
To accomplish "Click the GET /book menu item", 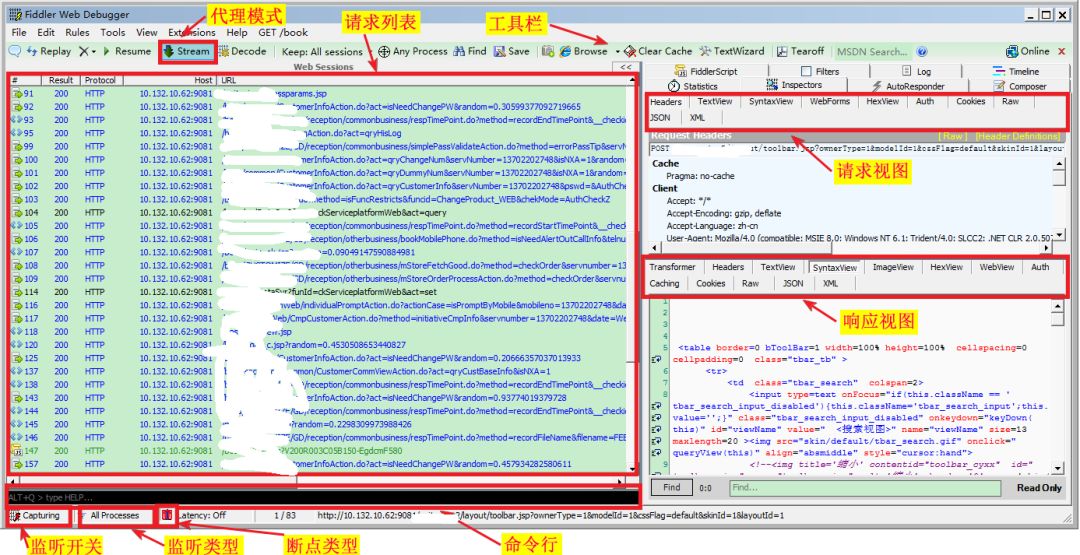I will (283, 32).
